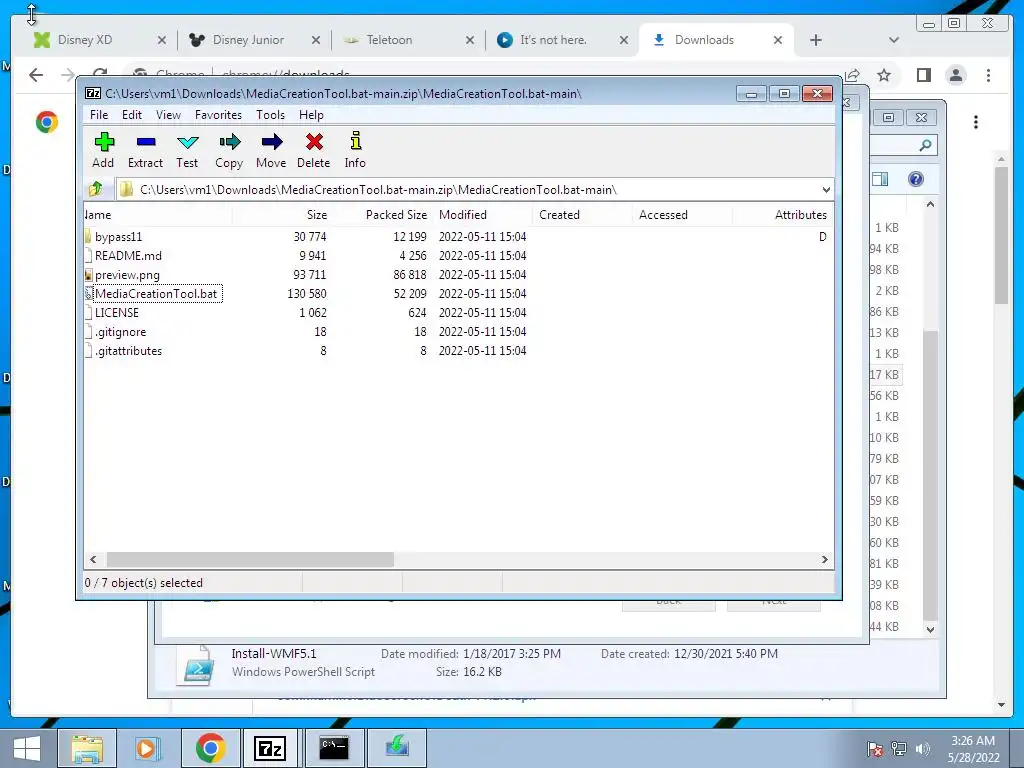Select the bypass11 folder
The image size is (1024, 768).
(x=118, y=236)
